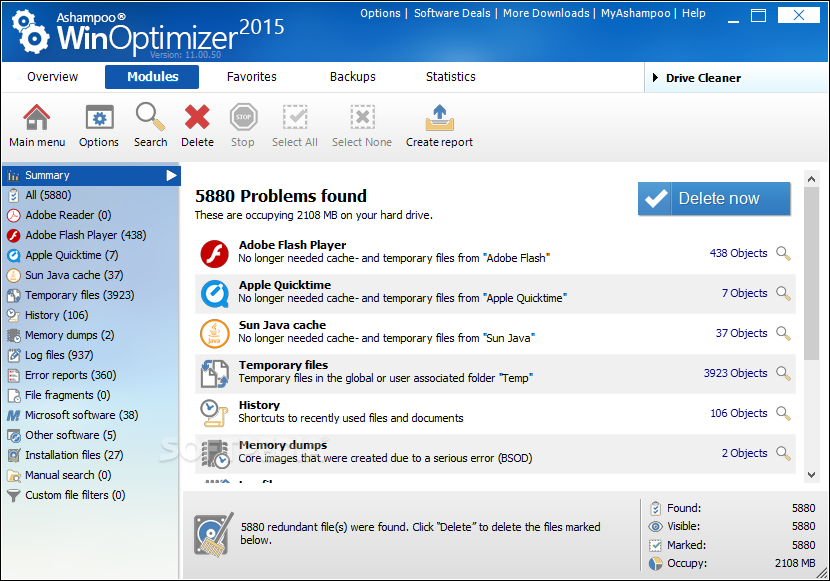The image size is (830, 581).
Task: Start a Search with the magnifier icon
Action: point(150,117)
